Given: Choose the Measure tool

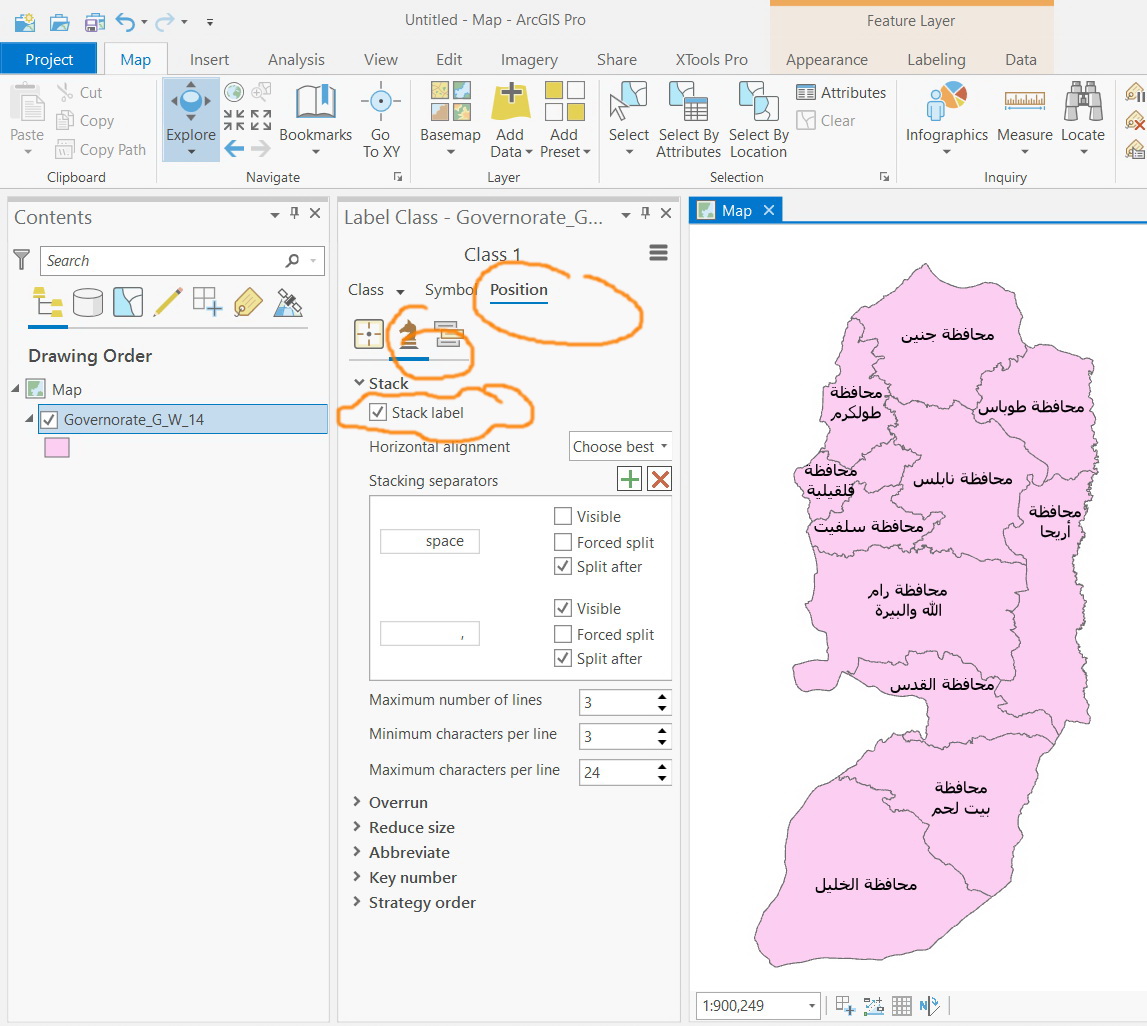Looking at the screenshot, I should point(1025,120).
